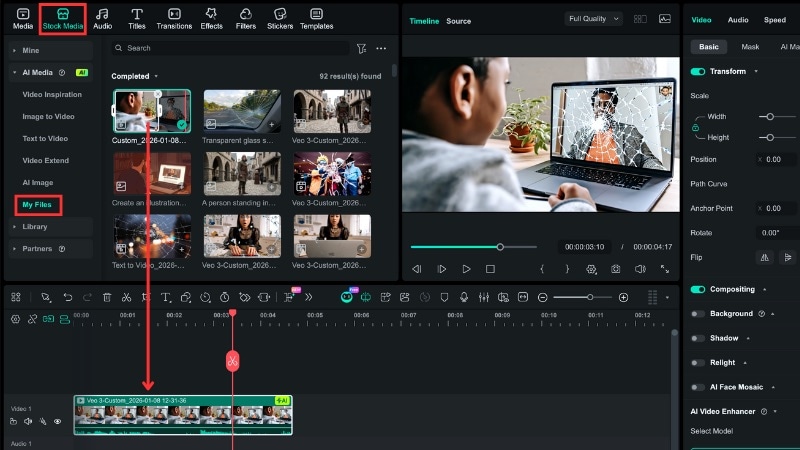This screenshot has width=800, height=450.
Task: Open the three-dot more options menu
Action: pyautogui.click(x=381, y=48)
